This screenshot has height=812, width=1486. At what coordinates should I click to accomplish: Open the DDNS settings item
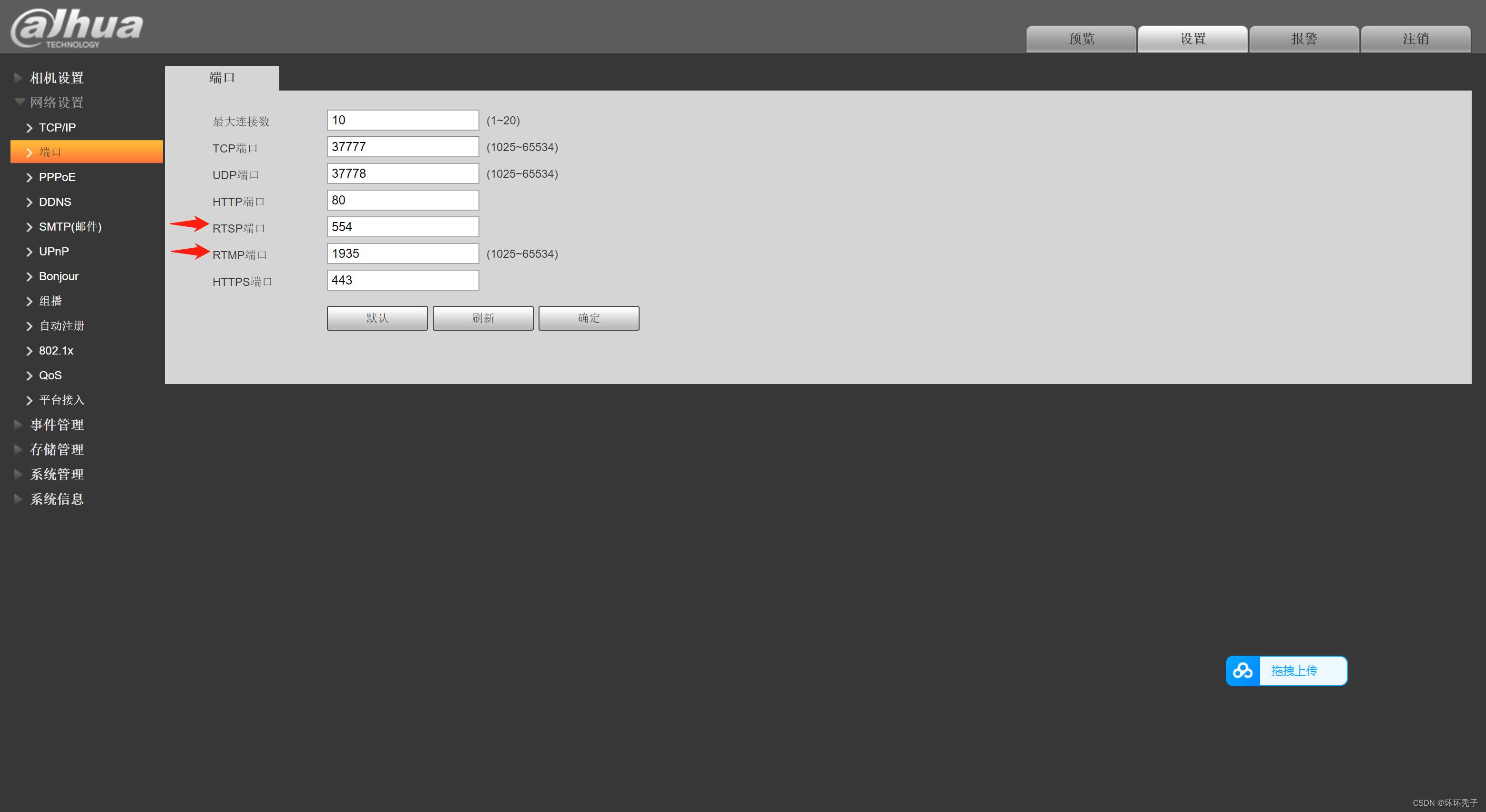click(55, 202)
